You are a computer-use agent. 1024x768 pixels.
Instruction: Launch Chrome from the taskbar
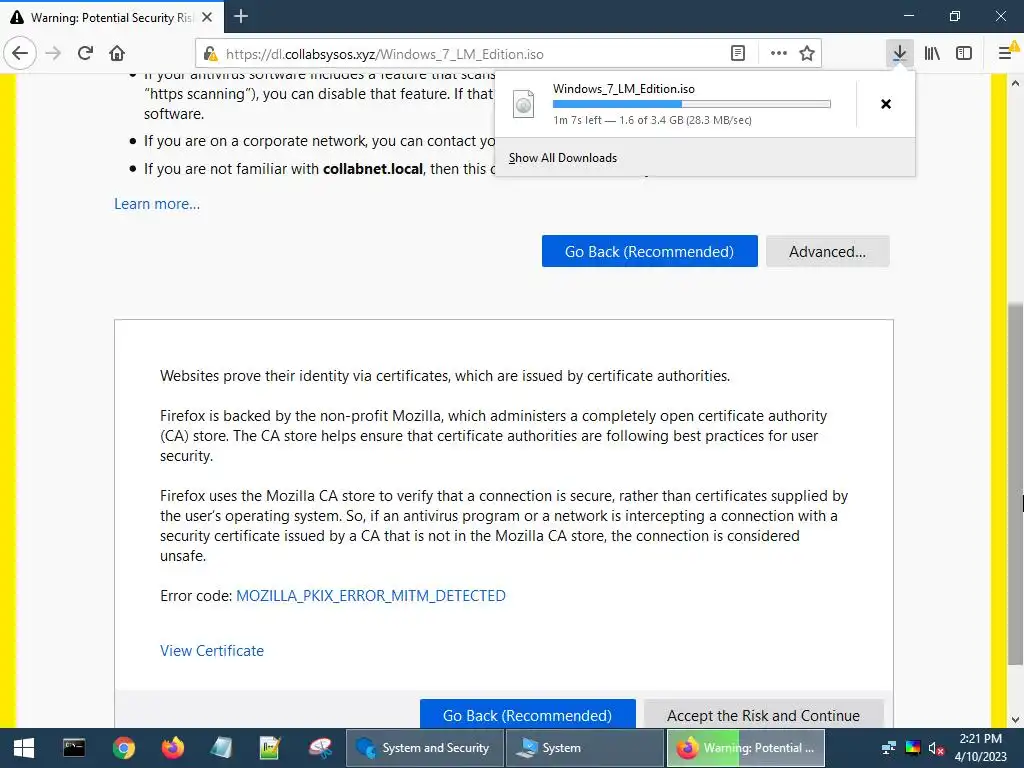(123, 748)
